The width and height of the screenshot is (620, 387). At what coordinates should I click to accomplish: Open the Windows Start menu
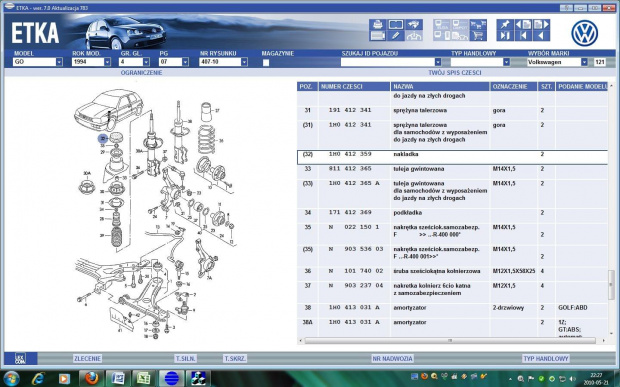[x=11, y=378]
